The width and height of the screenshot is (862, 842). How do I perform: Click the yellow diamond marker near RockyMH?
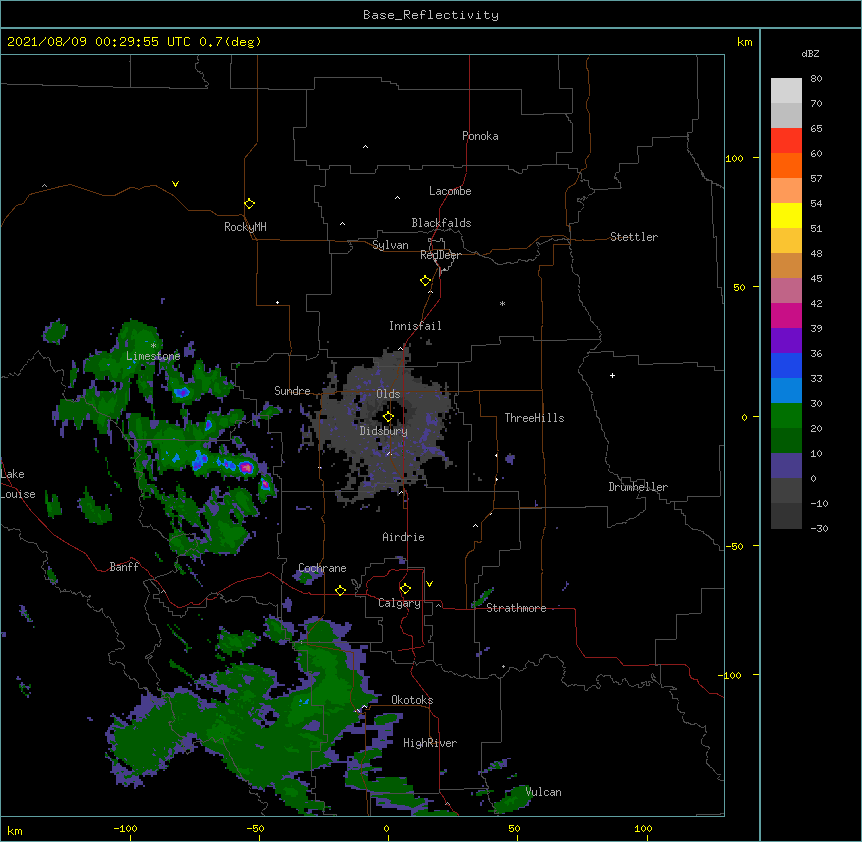coord(250,204)
